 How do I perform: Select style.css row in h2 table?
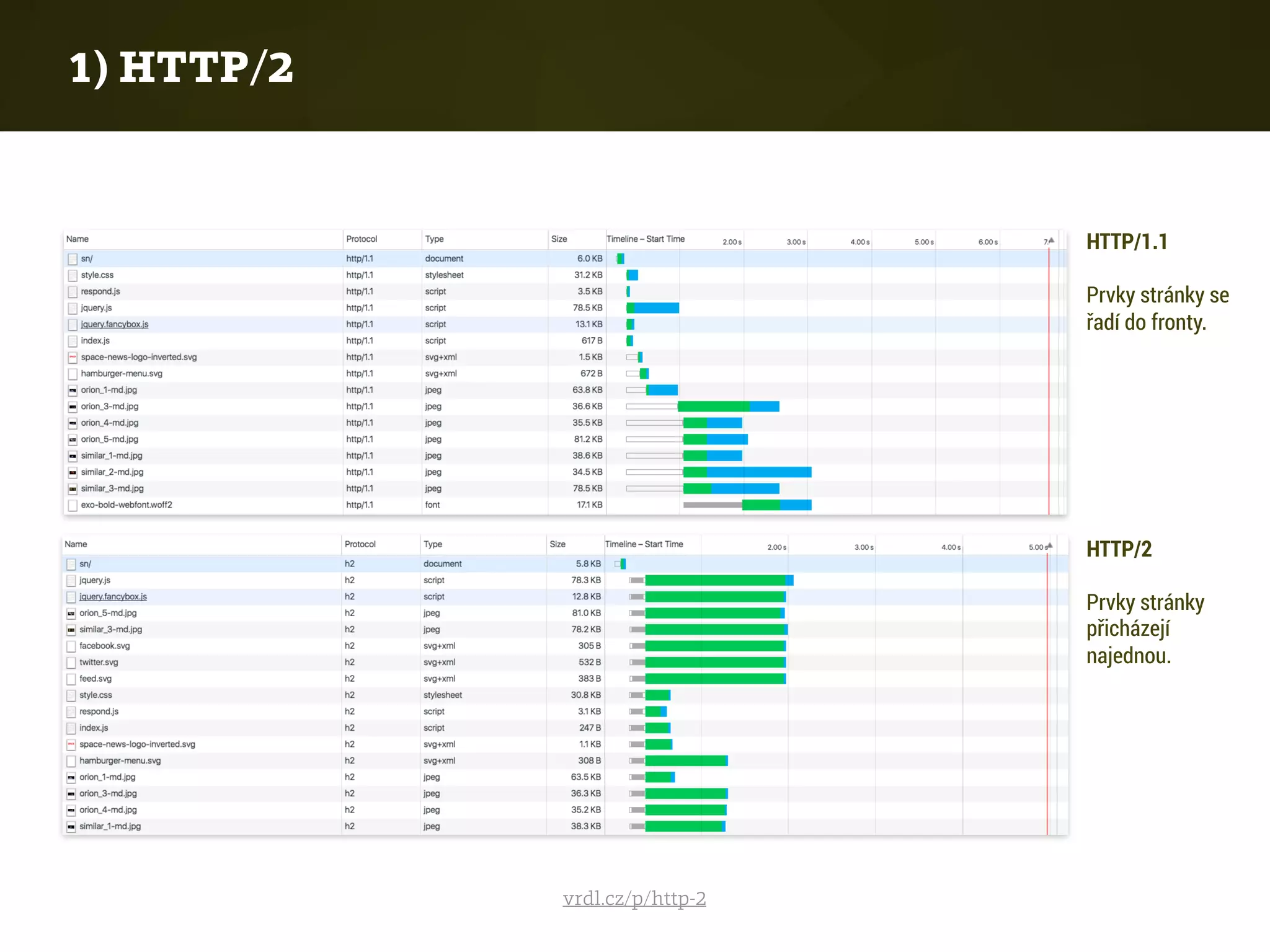(564, 695)
